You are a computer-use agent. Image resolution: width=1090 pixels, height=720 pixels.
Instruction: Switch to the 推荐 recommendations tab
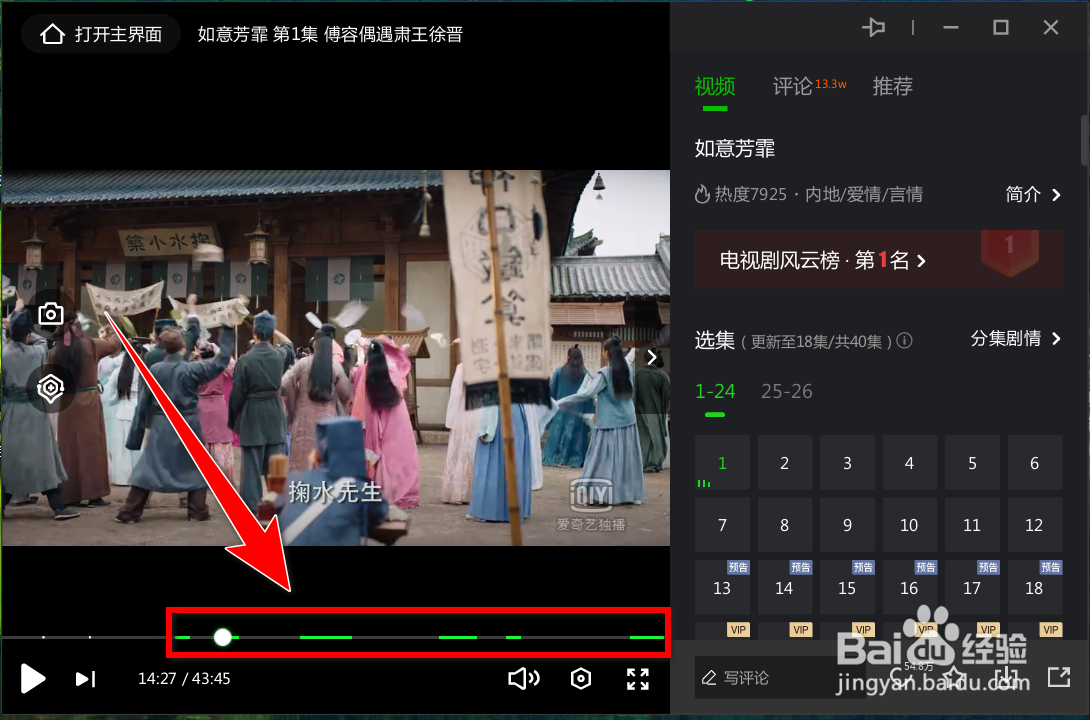click(892, 87)
